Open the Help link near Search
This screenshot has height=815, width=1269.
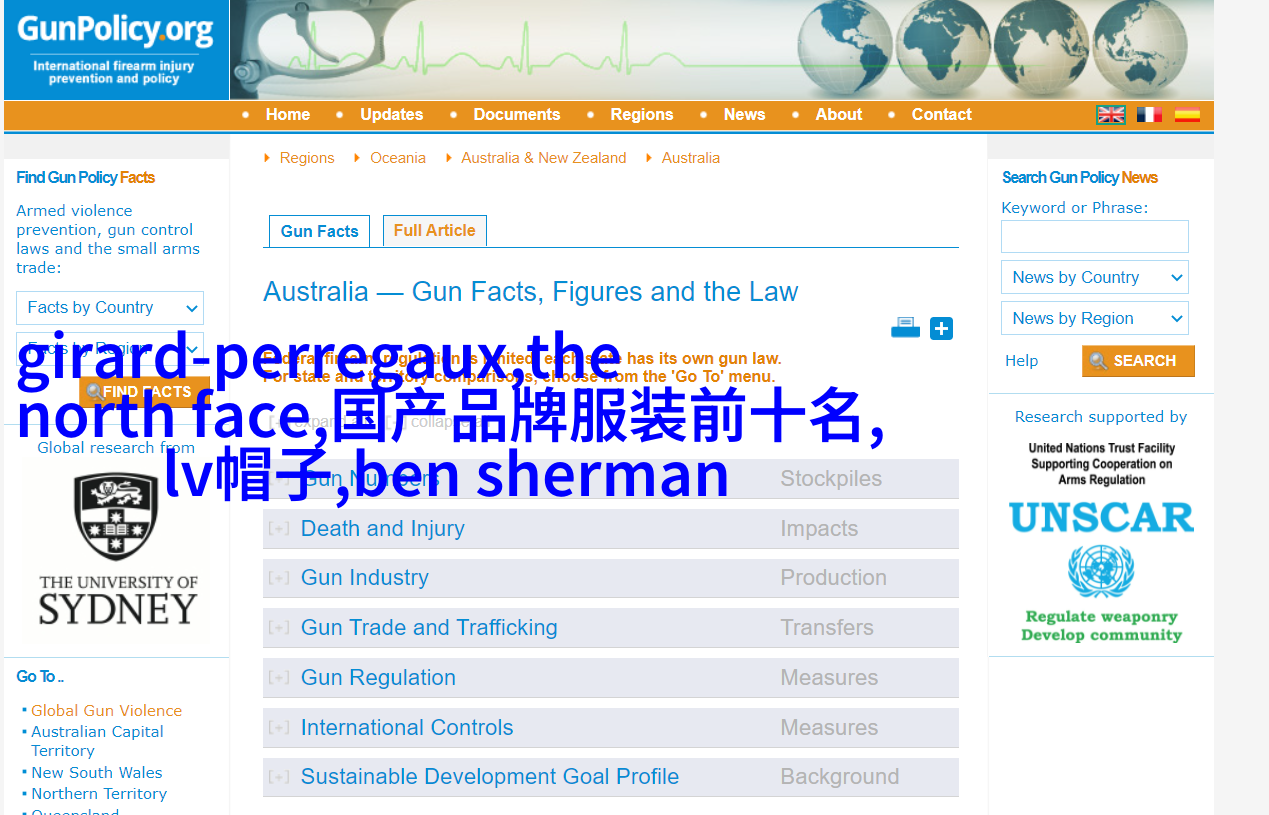1022,361
